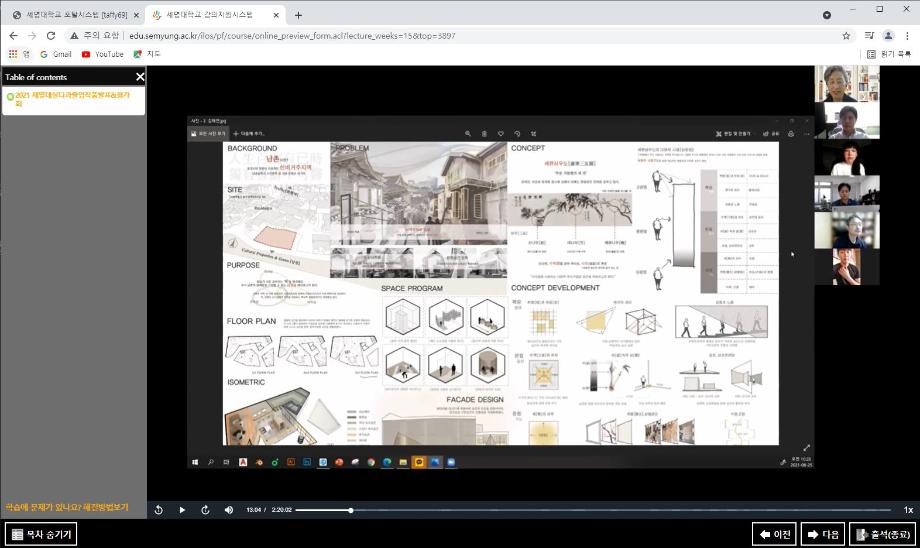Image resolution: width=920 pixels, height=548 pixels.
Task: Open the Chrome three-dot menu
Action: pos(908,35)
